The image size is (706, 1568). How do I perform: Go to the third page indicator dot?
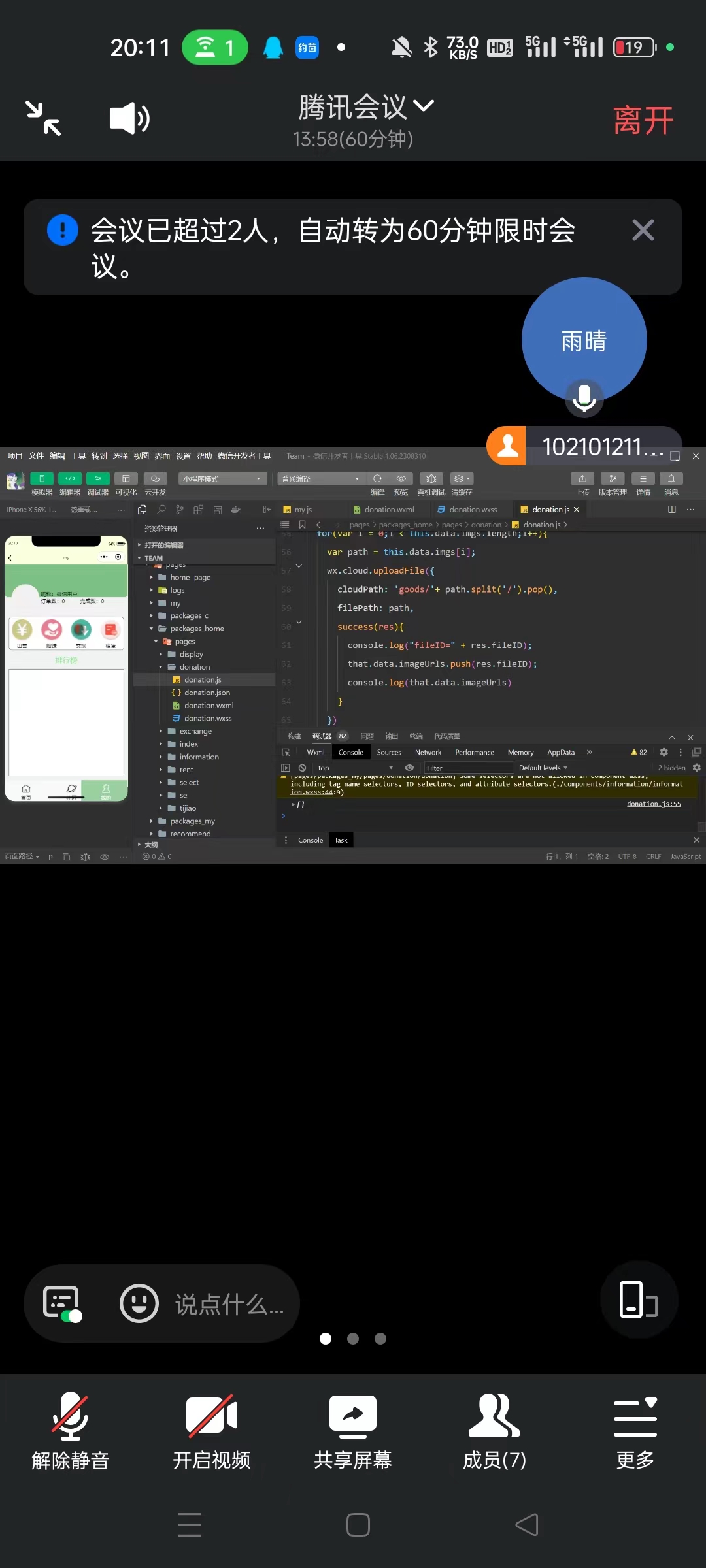coord(380,1339)
